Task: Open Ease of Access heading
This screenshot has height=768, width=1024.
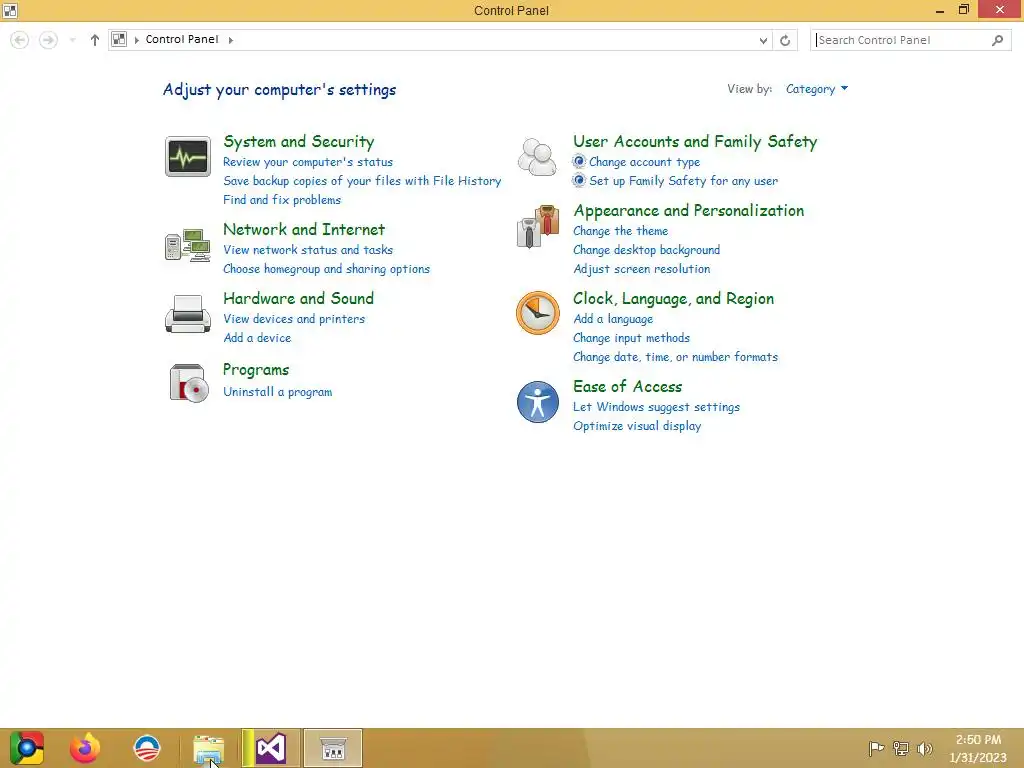Action: point(627,386)
